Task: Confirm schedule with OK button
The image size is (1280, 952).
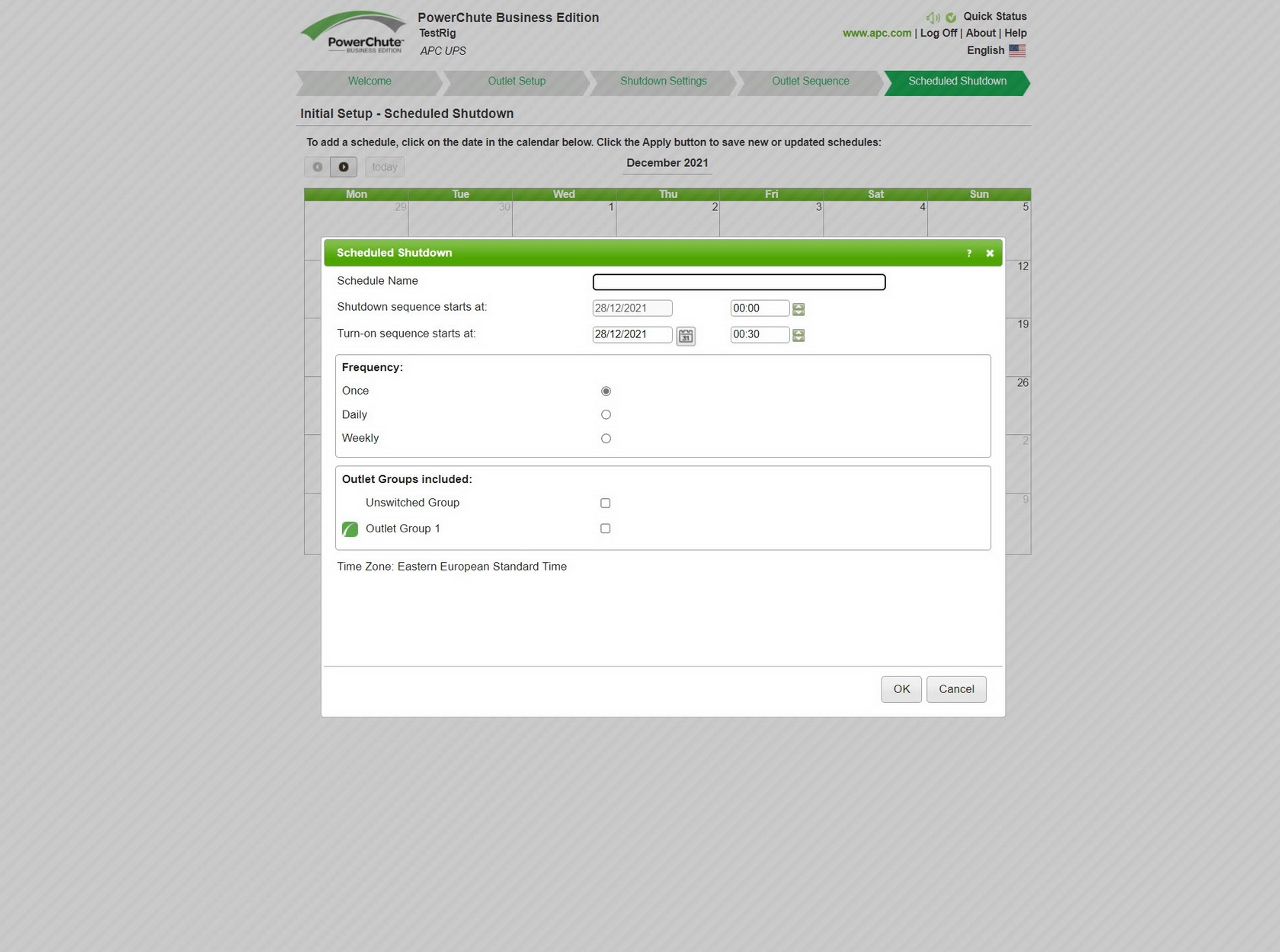Action: coord(901,689)
